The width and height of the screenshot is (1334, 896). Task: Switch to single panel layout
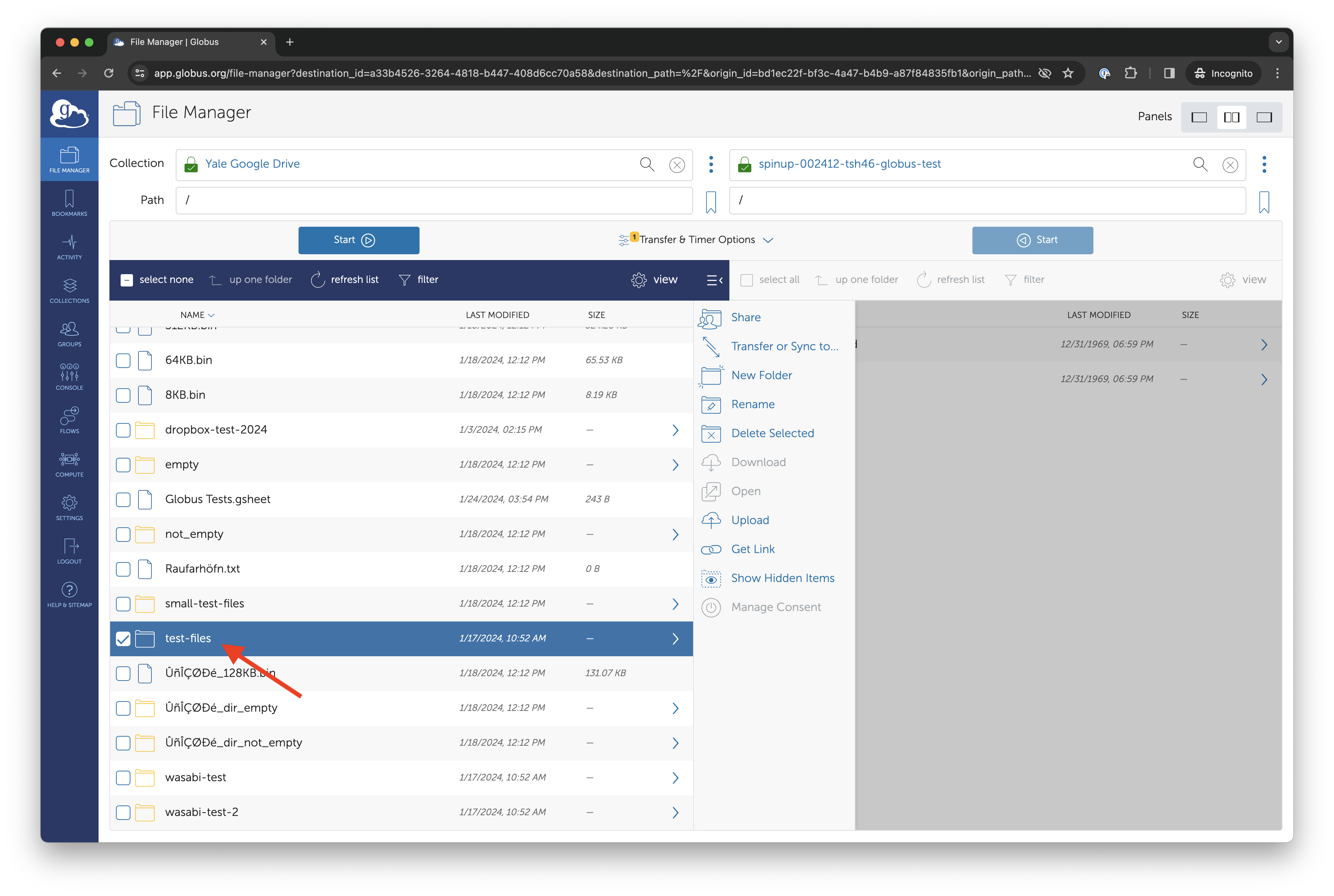coord(1199,117)
